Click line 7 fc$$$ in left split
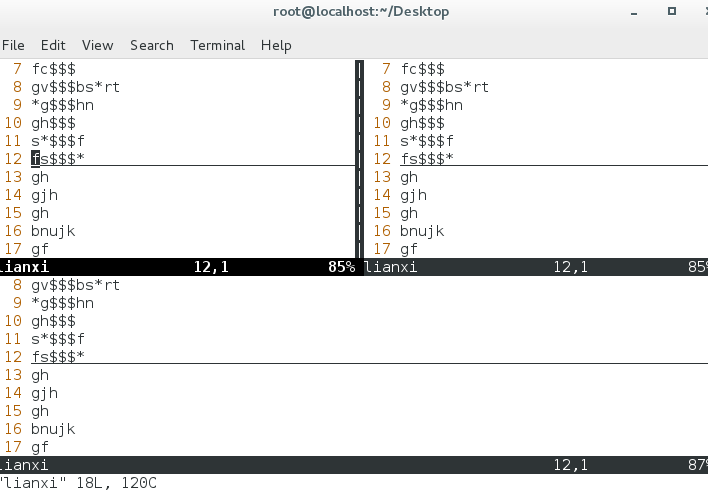The image size is (708, 491). click(x=53, y=69)
